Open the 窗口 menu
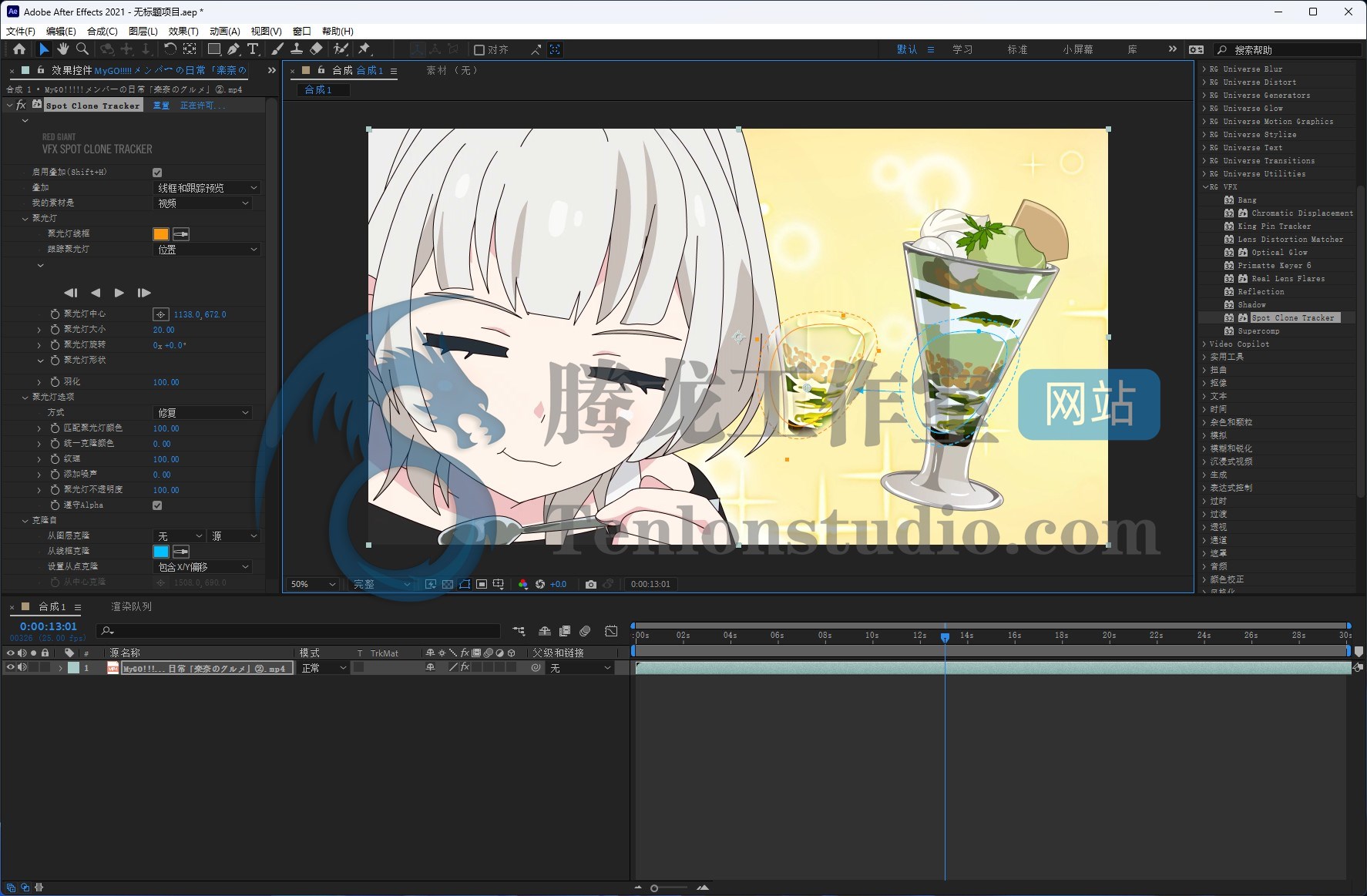 click(302, 32)
